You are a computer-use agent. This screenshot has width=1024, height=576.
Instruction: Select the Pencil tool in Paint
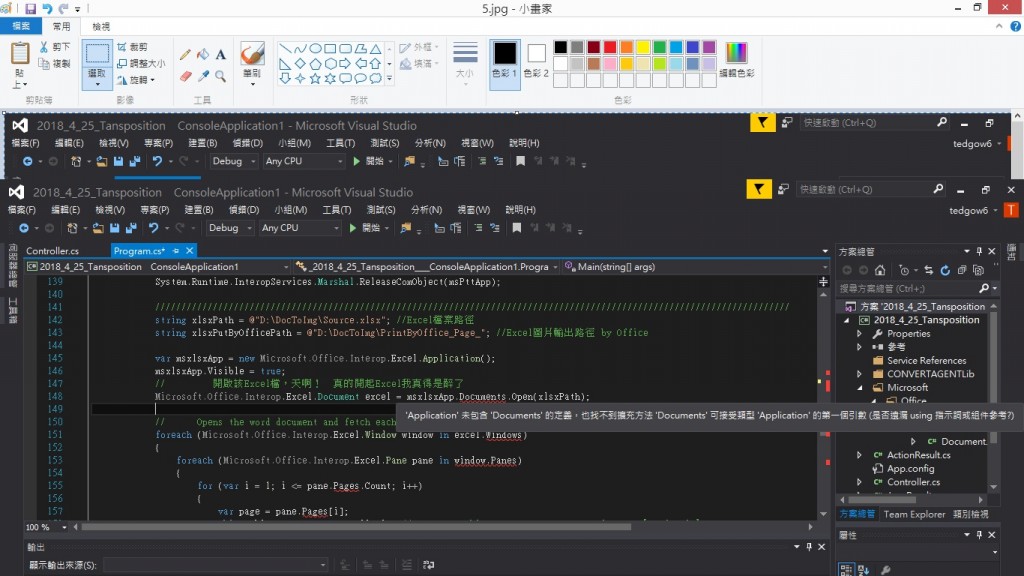click(185, 55)
